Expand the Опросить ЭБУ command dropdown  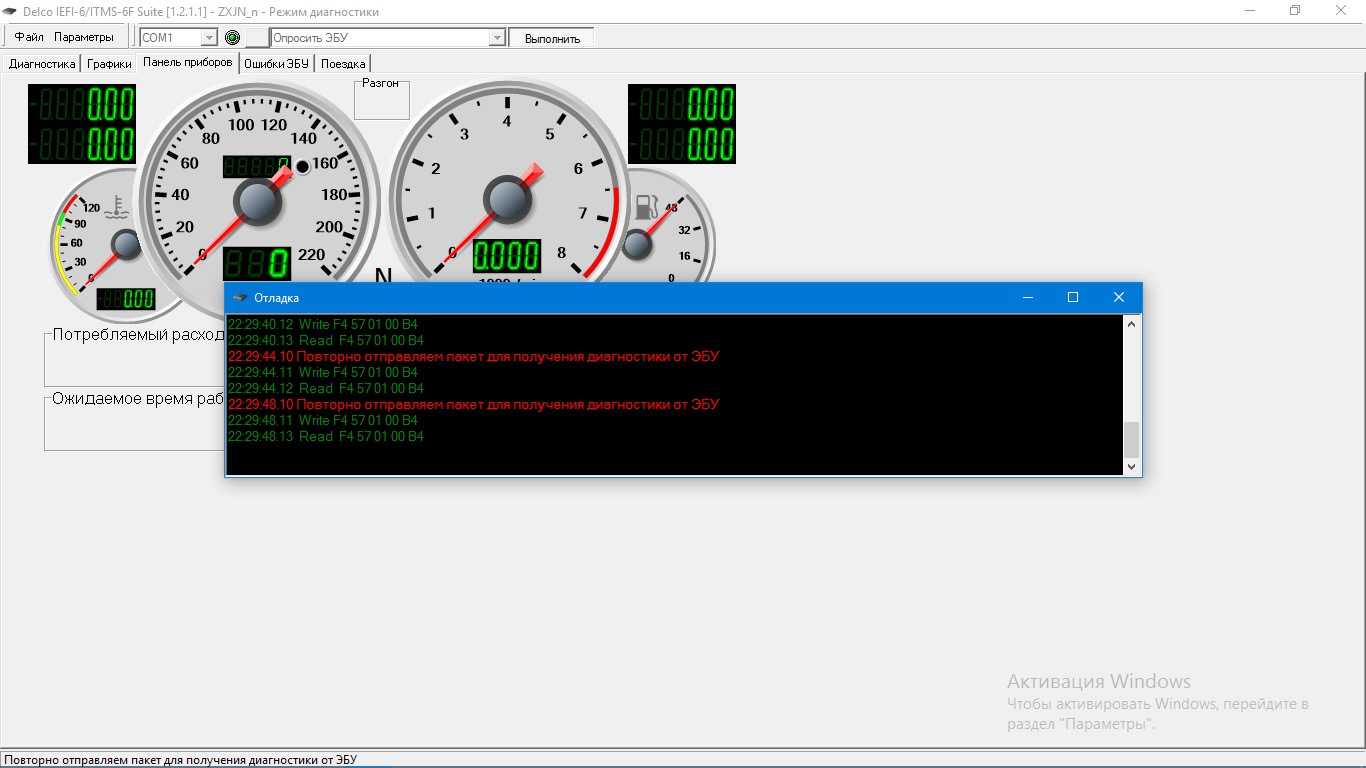pos(497,38)
